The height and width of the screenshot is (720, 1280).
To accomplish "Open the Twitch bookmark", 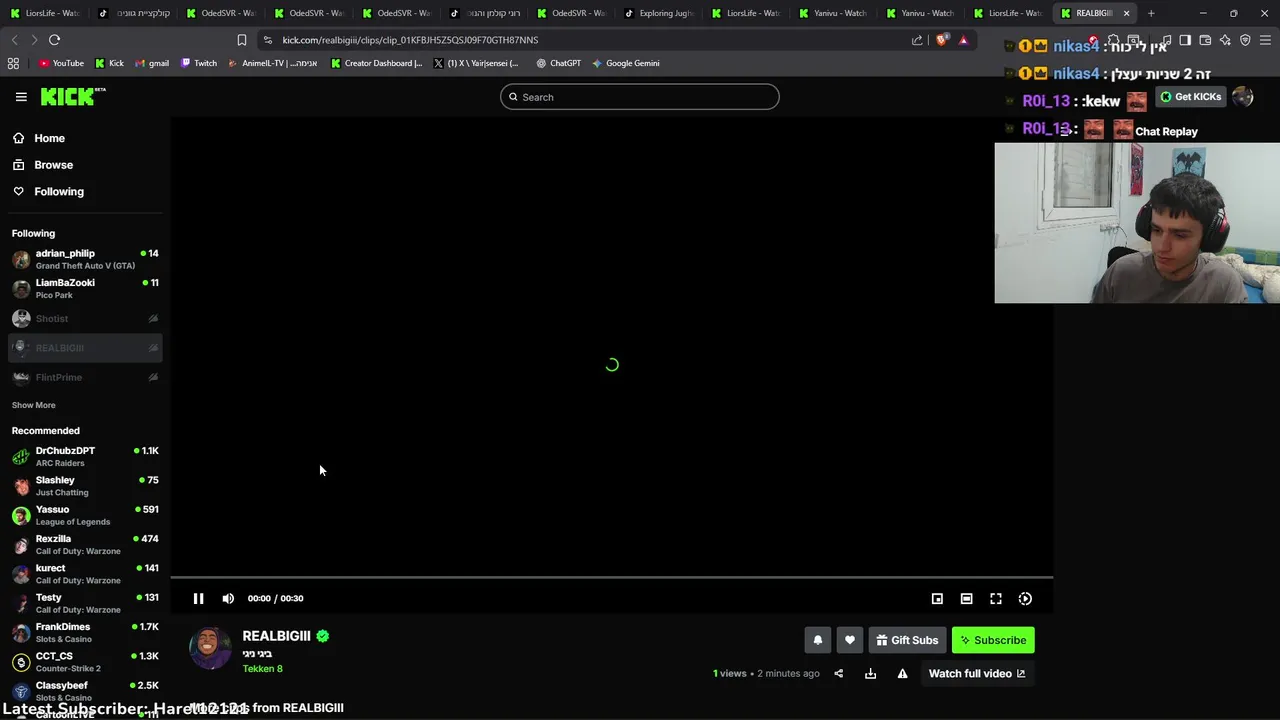I will click(x=199, y=63).
